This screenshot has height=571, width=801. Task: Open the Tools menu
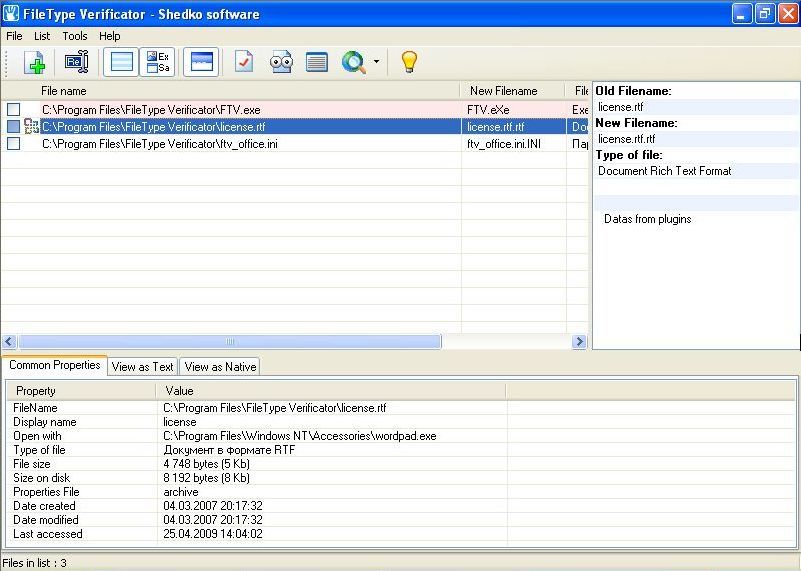[75, 36]
